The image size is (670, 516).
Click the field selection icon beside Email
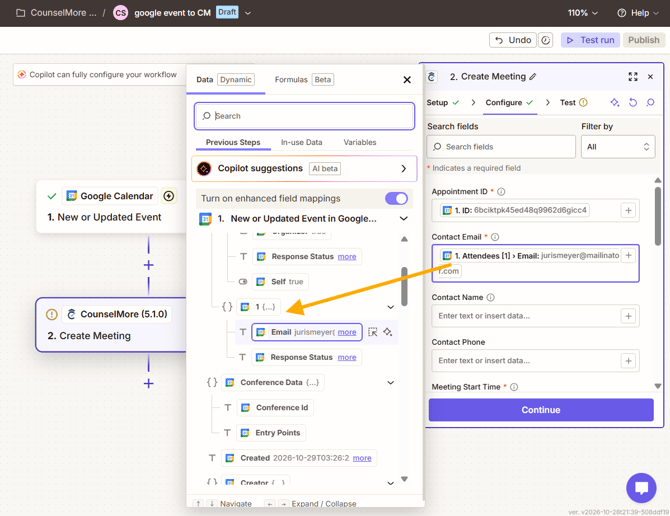click(x=373, y=332)
